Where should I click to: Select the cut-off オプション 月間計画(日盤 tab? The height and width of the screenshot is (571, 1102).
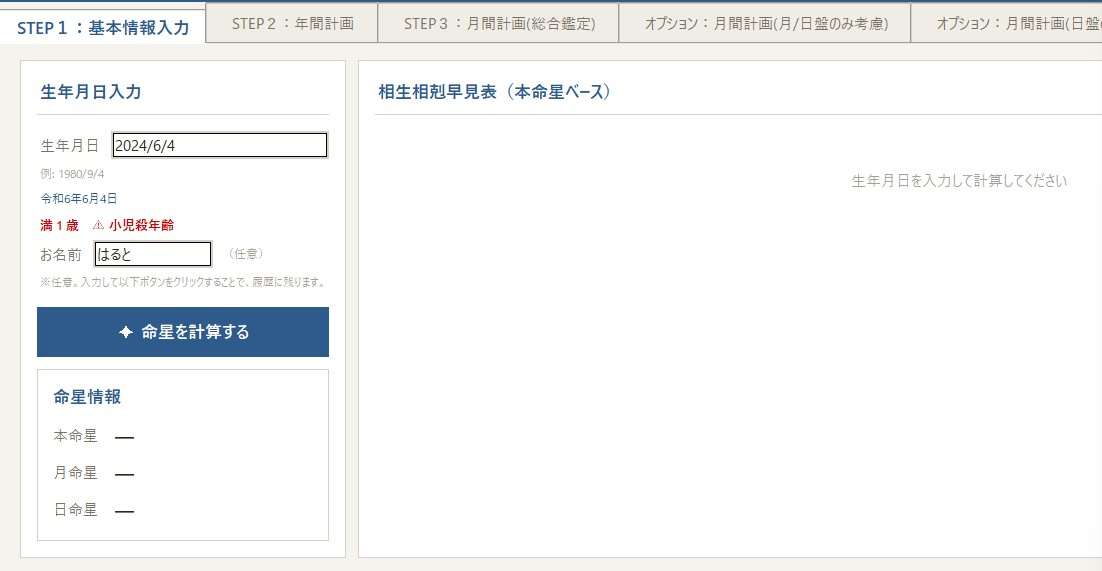1006,23
